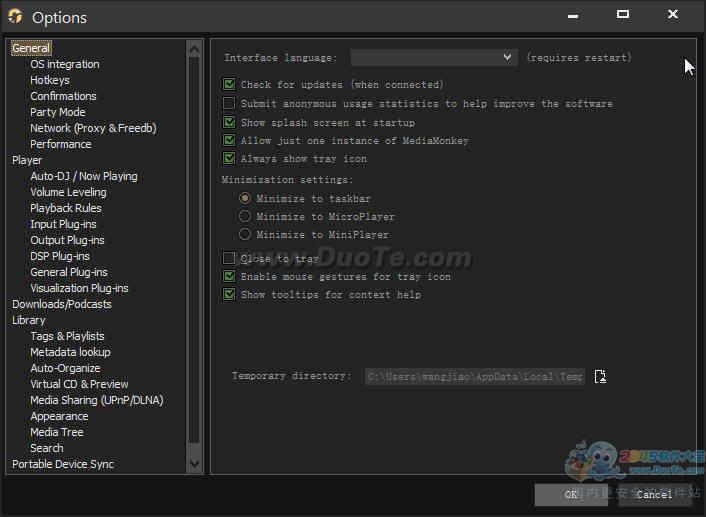Toggle Allow just one instance of MediaMonkey
This screenshot has height=517, width=706.
pos(229,140)
